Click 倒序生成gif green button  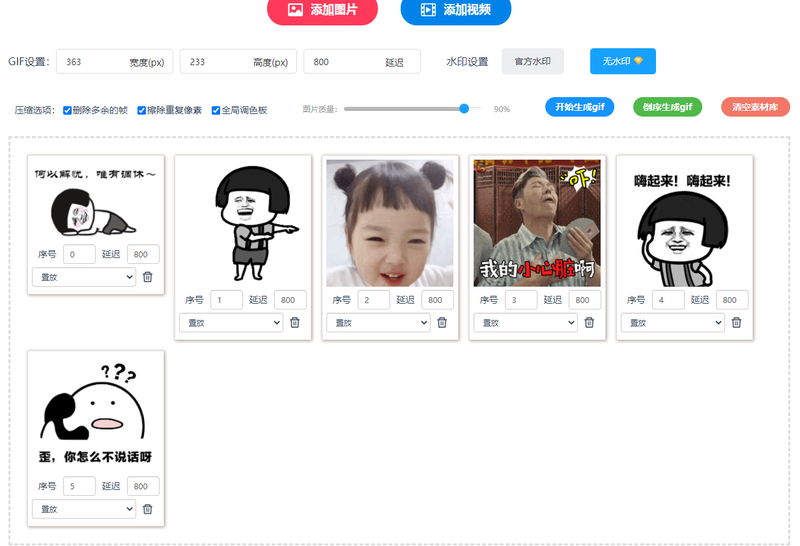pyautogui.click(x=667, y=107)
